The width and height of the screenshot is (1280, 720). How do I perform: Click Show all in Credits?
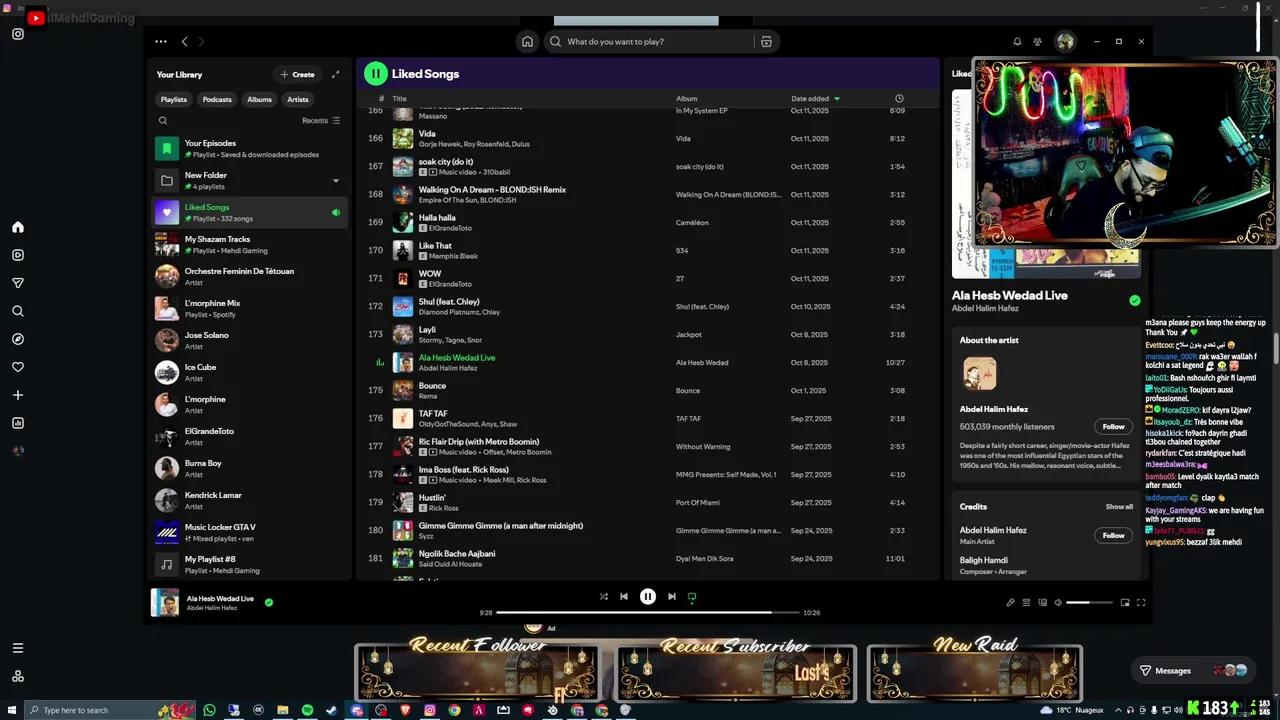[1119, 507]
